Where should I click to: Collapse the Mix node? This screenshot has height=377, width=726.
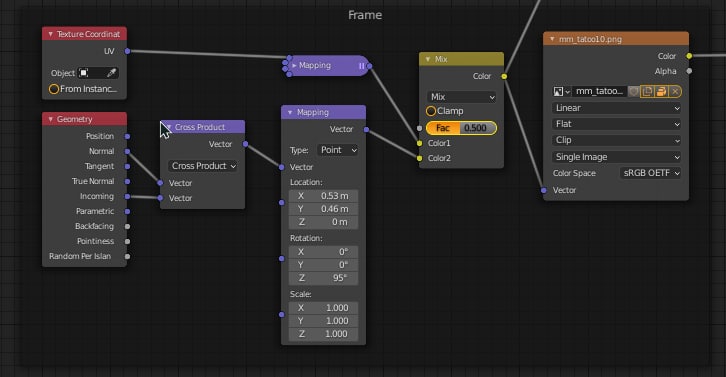click(428, 59)
